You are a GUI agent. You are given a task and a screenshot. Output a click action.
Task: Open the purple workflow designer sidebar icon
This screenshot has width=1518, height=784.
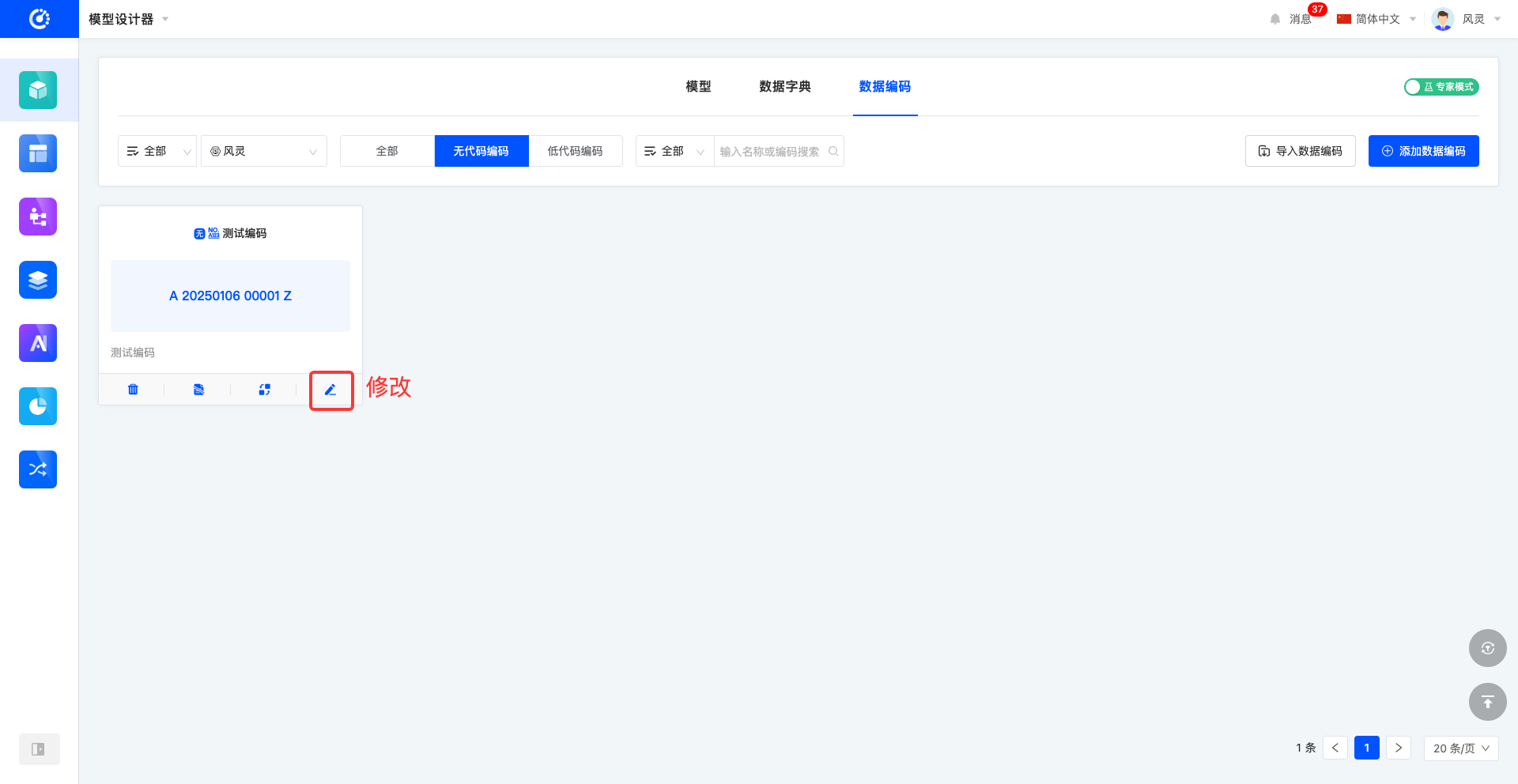click(38, 217)
